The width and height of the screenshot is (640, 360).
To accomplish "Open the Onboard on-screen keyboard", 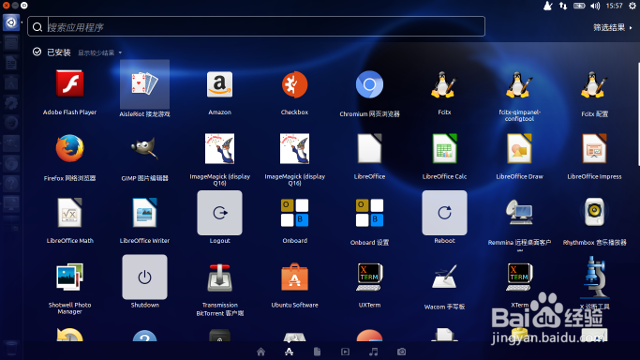I will [x=295, y=213].
